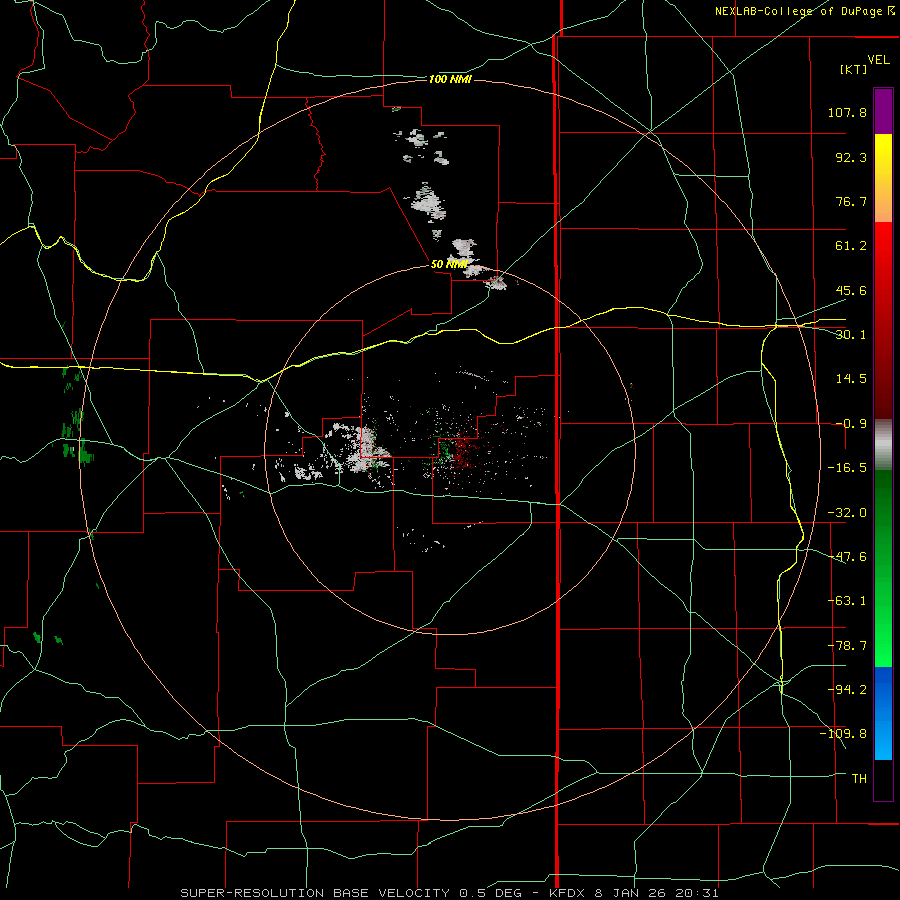The image size is (900, 900).
Task: Click the TH label on the legend
Action: [x=859, y=779]
